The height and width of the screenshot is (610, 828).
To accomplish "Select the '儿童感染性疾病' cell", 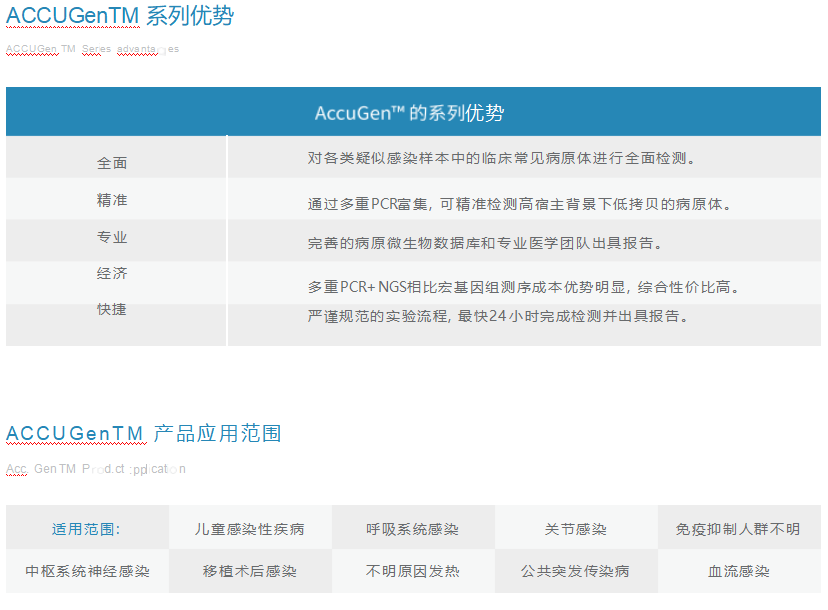I will coord(249,529).
